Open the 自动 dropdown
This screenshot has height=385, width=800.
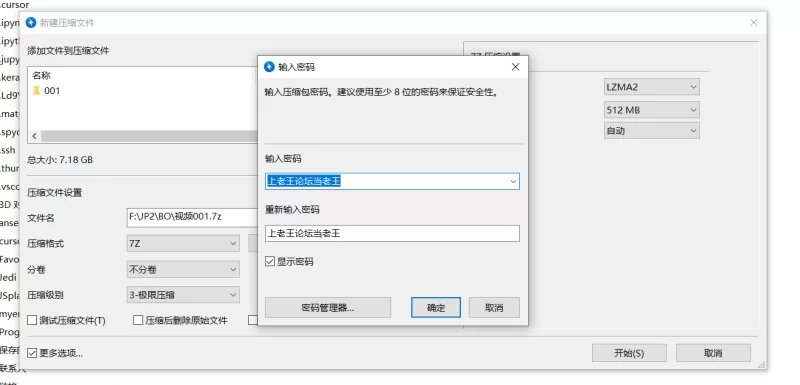[x=652, y=131]
